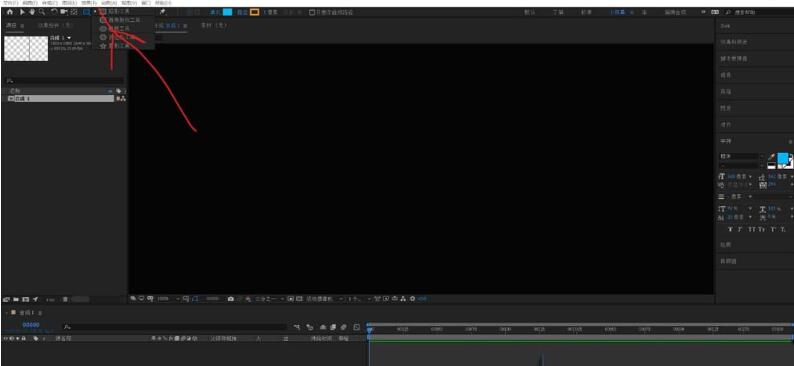
Task: Toggle the Bezier path checkbox in the toolbar
Action: 312,12
